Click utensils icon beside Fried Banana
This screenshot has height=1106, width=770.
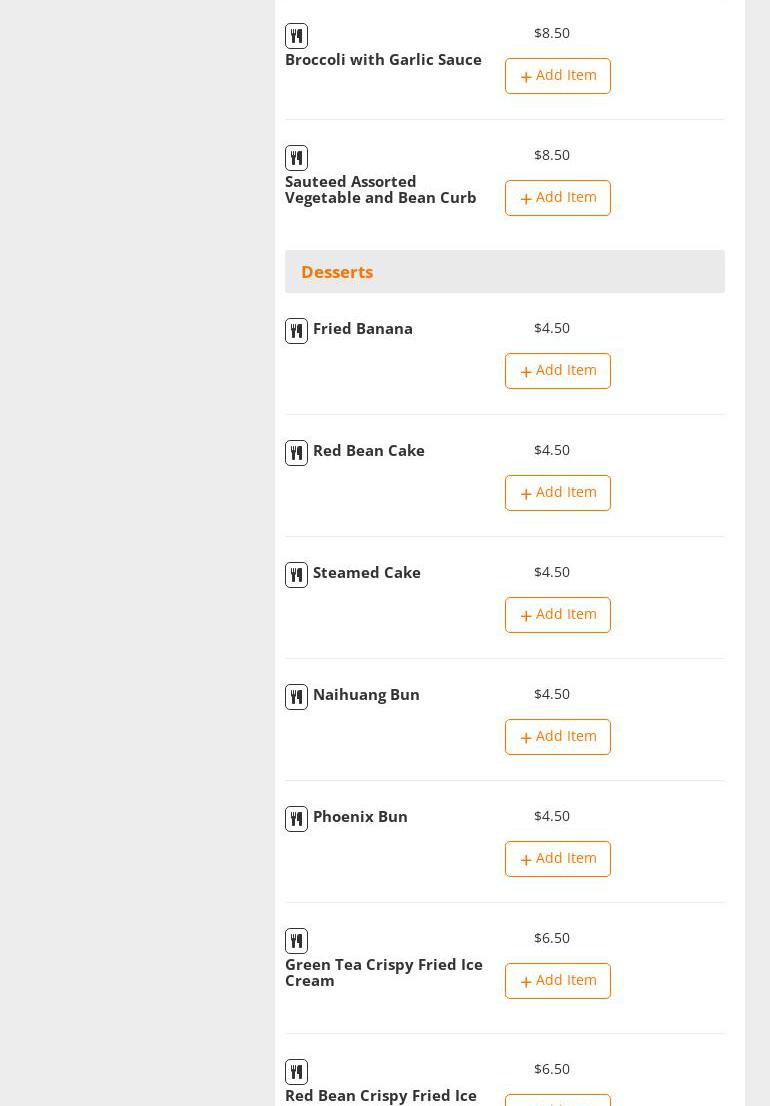tap(296, 331)
